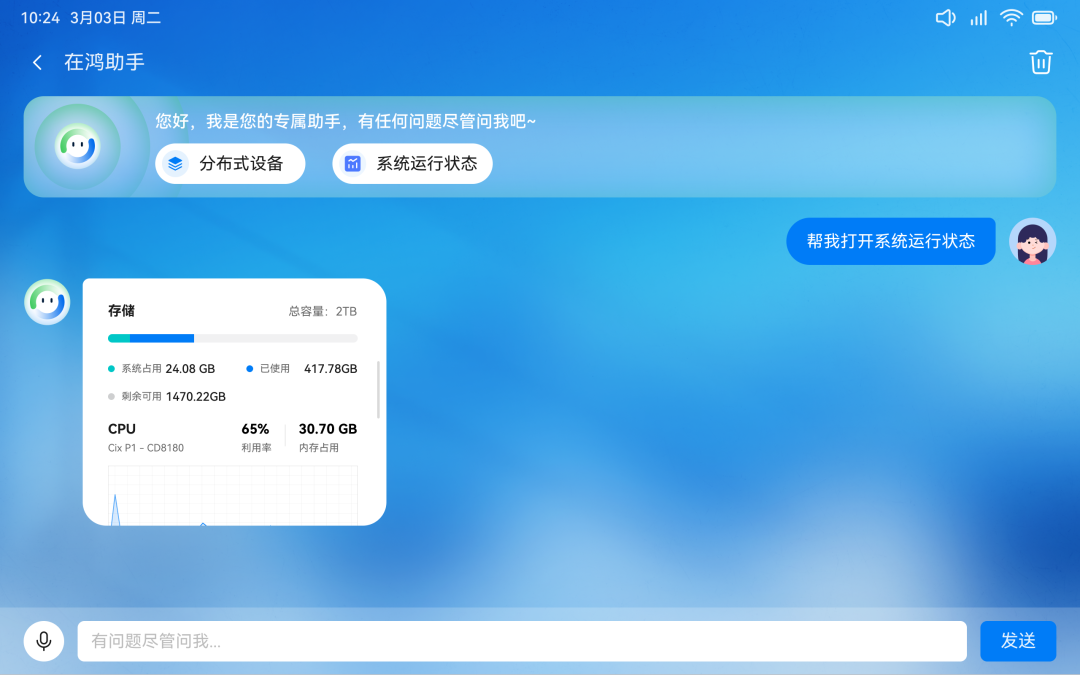Tap the battery icon in the status bar
Screen dimensions: 1080x675
tap(1044, 17)
